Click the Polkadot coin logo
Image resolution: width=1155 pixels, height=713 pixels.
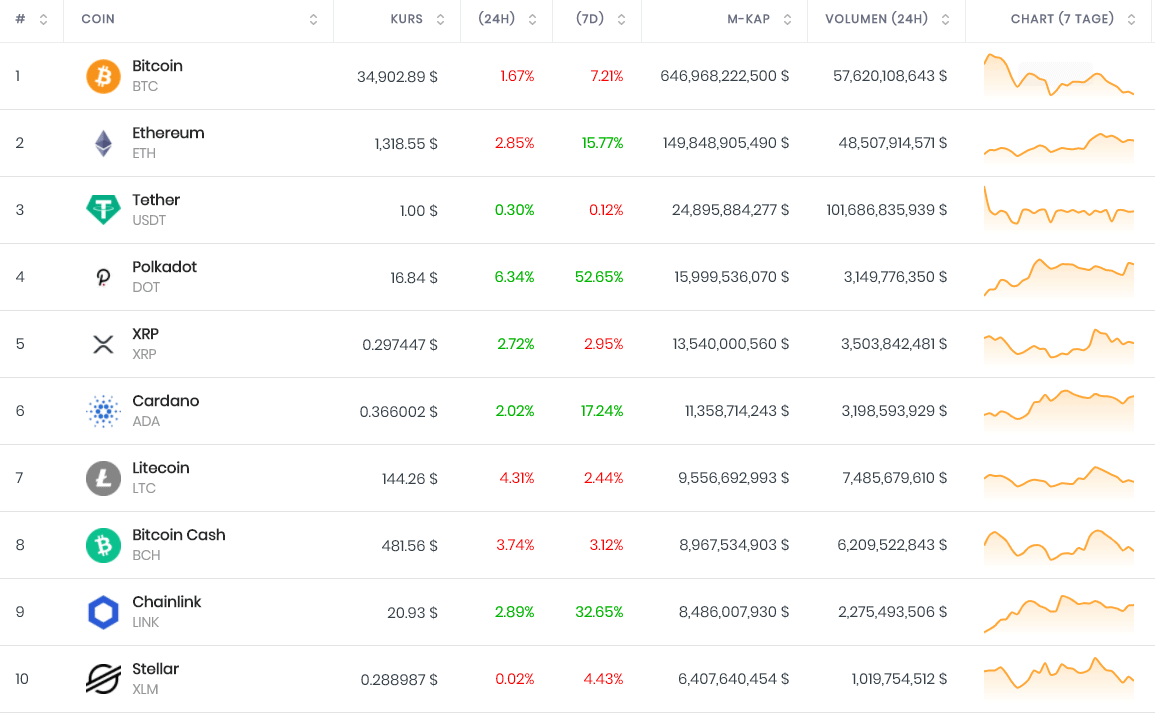(103, 278)
